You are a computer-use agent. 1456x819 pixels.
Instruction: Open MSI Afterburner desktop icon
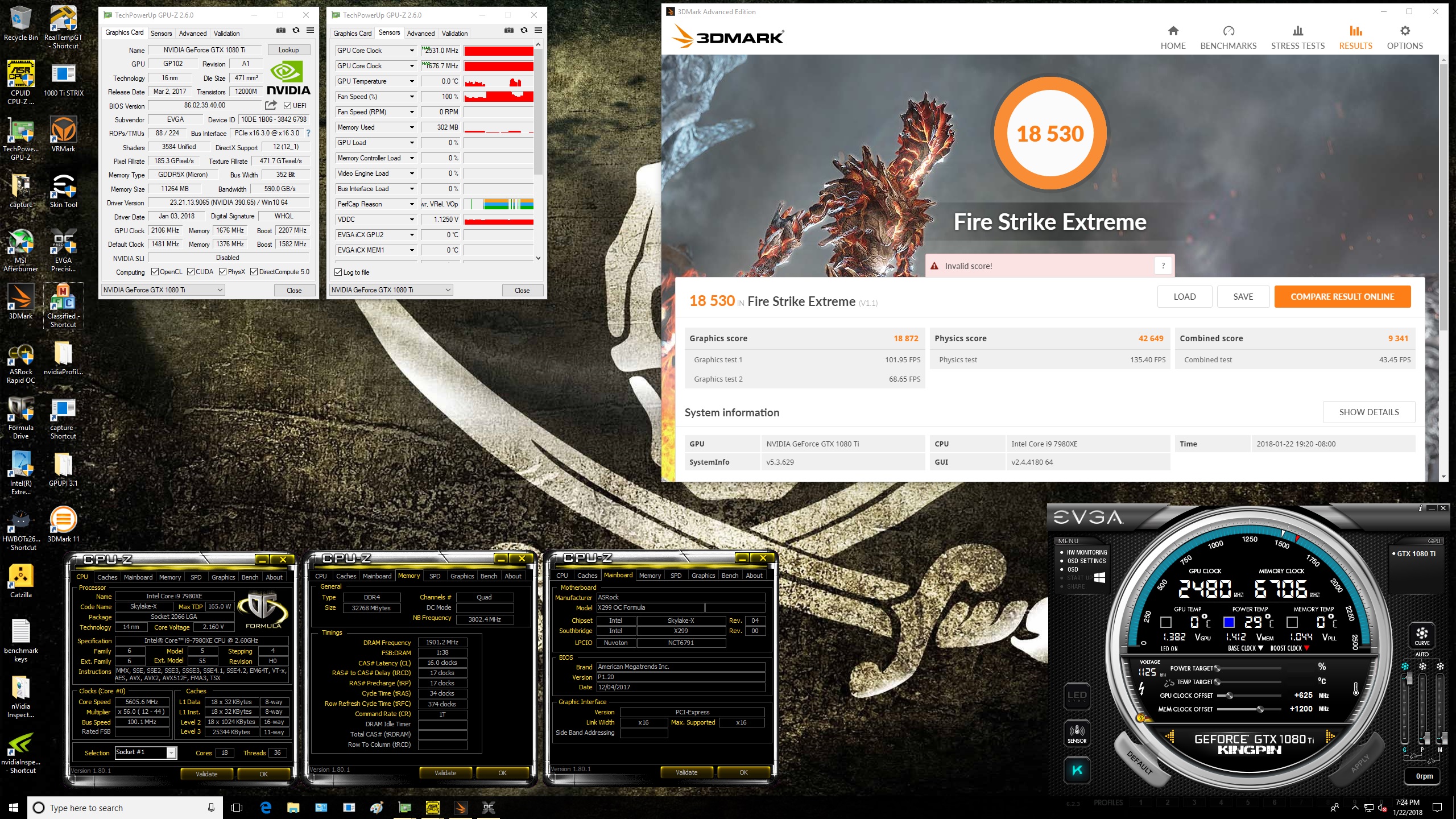click(21, 250)
